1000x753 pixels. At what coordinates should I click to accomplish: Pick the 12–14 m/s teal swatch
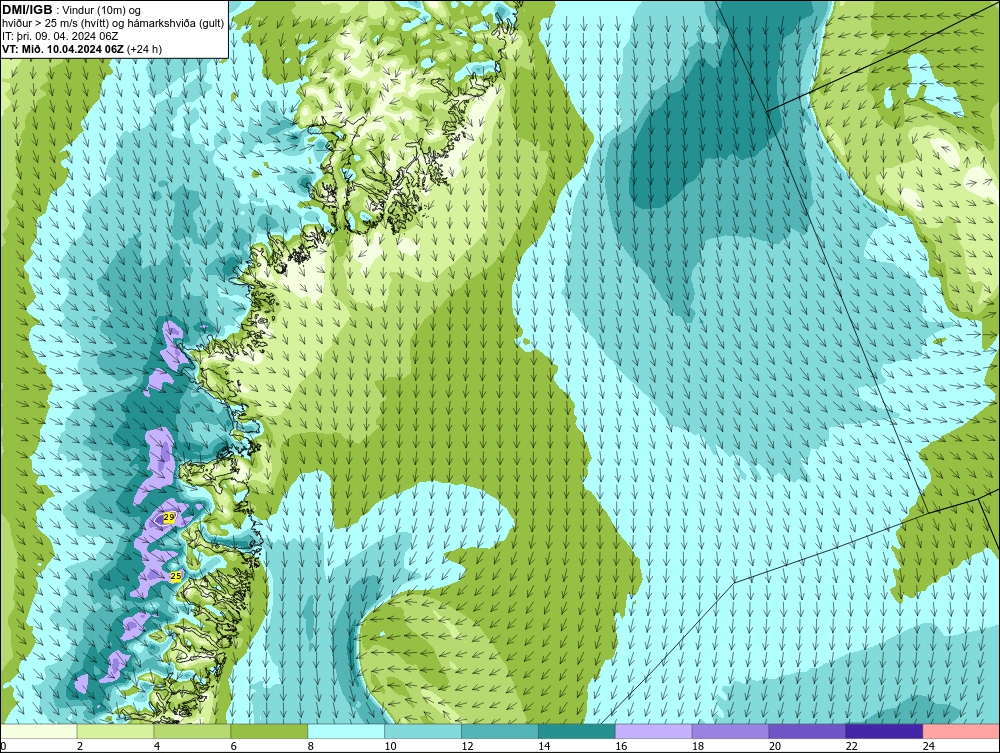tap(499, 731)
